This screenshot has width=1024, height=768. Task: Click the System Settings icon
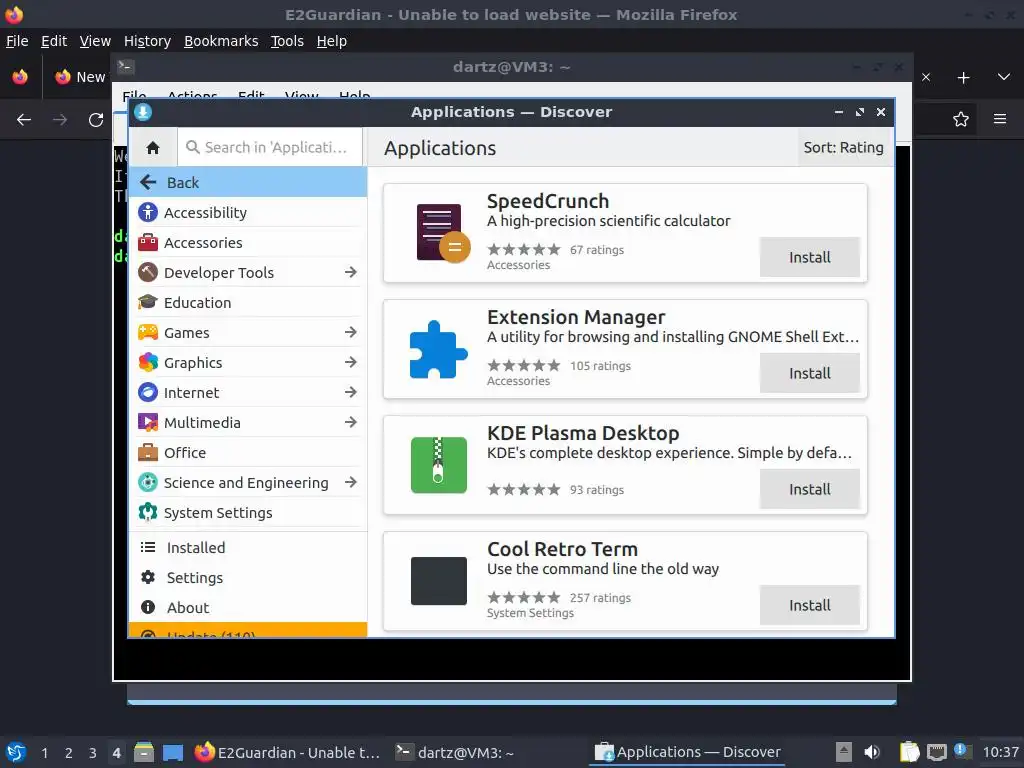[148, 513]
